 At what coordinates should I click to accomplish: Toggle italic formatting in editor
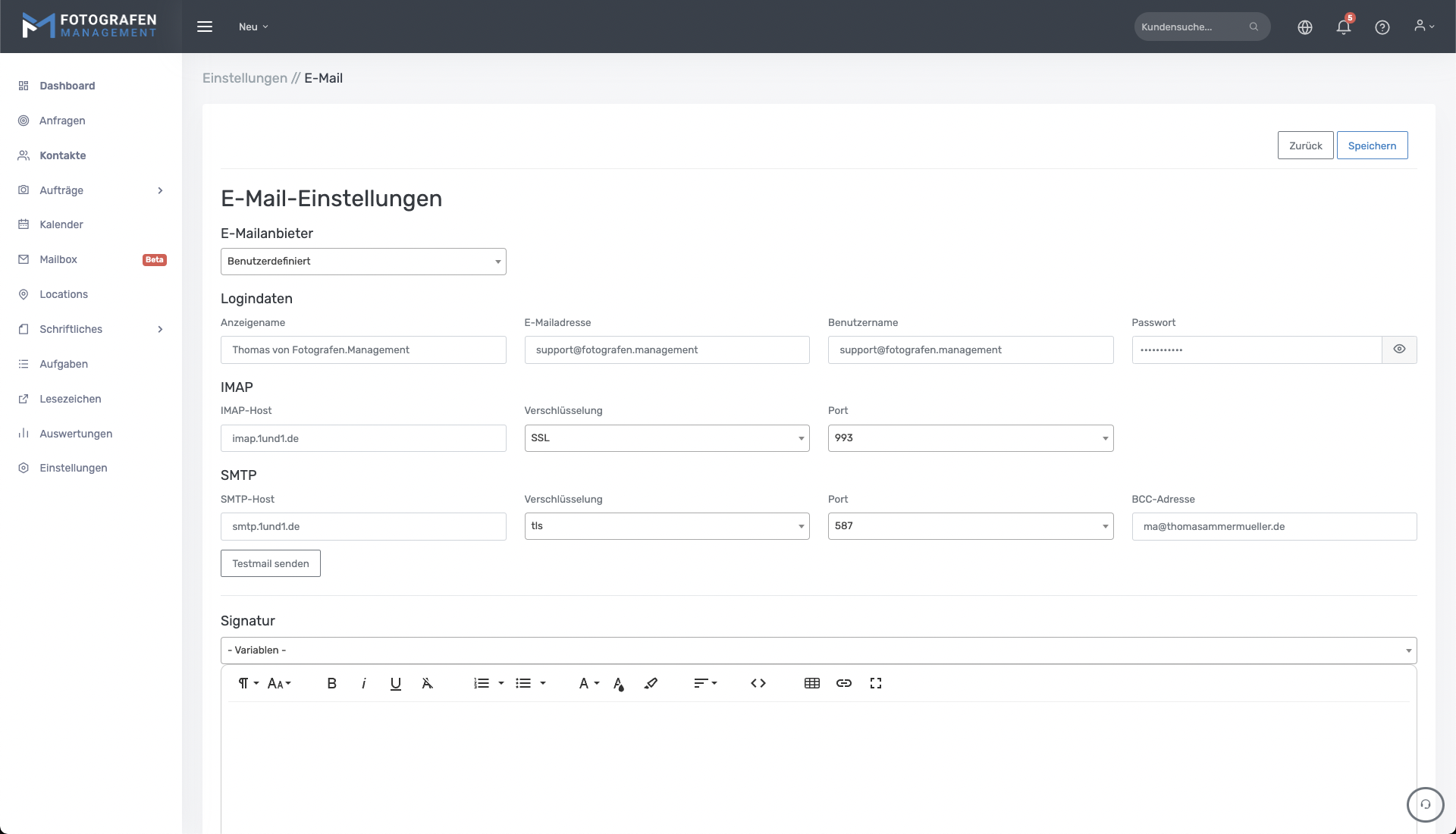(363, 683)
